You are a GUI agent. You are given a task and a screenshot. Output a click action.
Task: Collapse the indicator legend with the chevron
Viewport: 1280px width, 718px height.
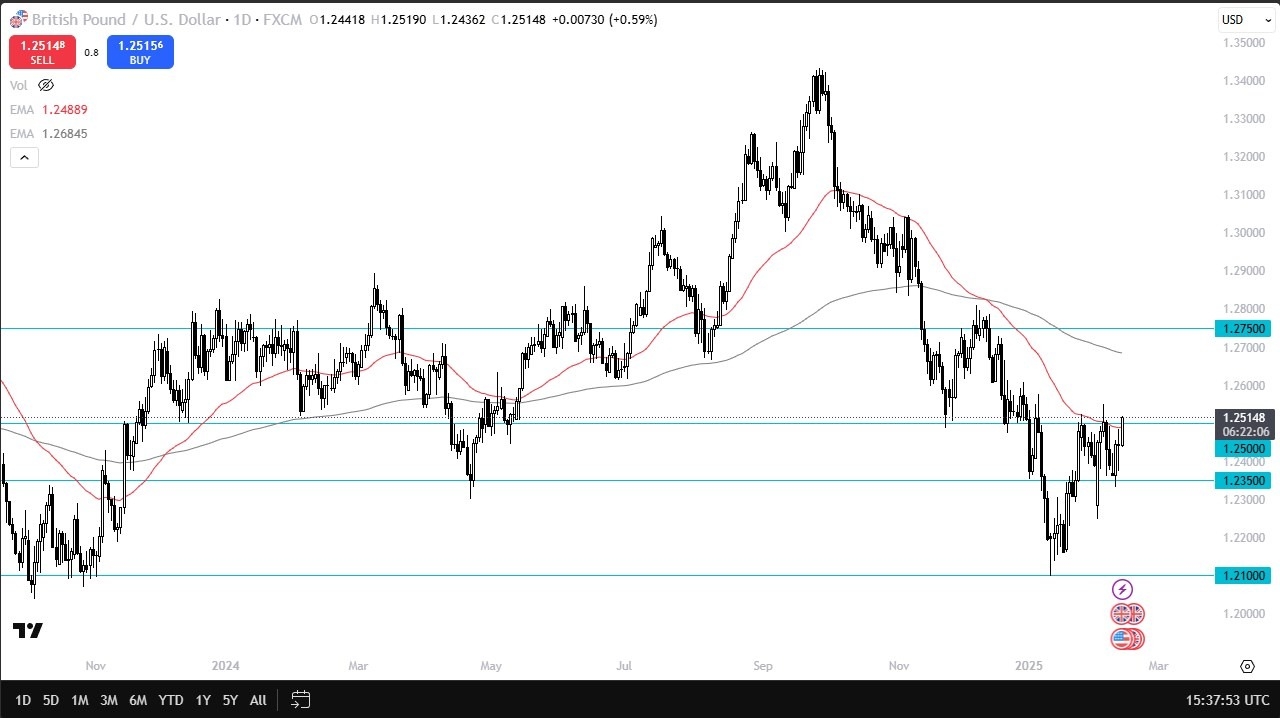(23, 157)
